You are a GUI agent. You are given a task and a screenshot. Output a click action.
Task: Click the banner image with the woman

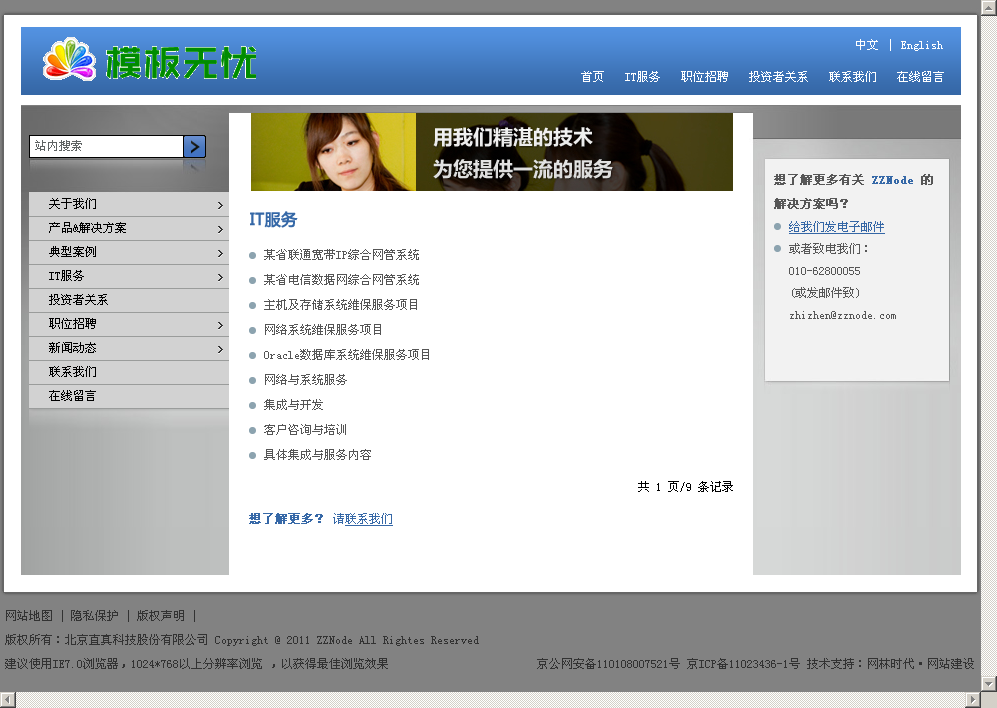[491, 152]
